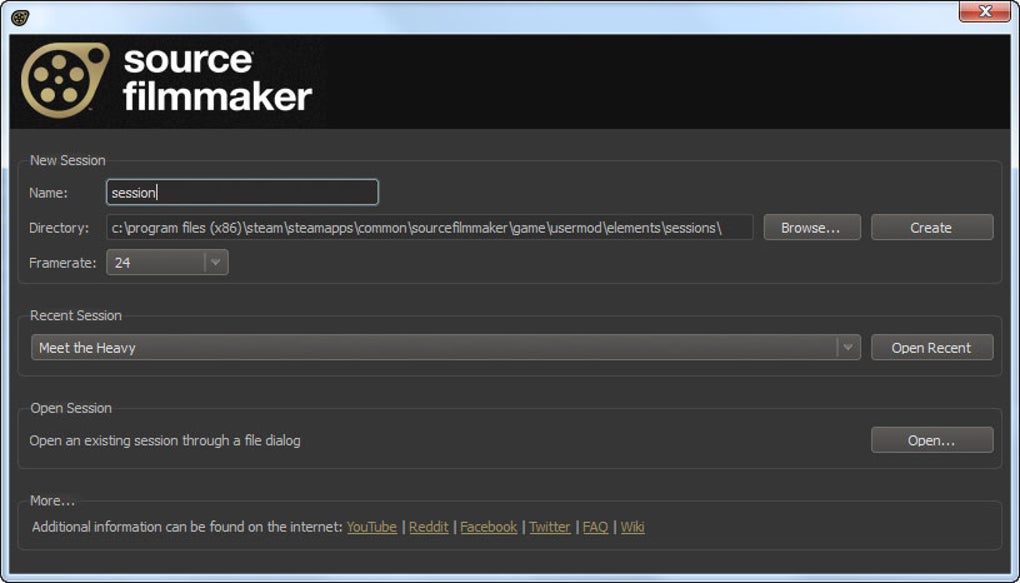1020x583 pixels.
Task: Click the 'Open Session' group label
Action: click(x=71, y=409)
